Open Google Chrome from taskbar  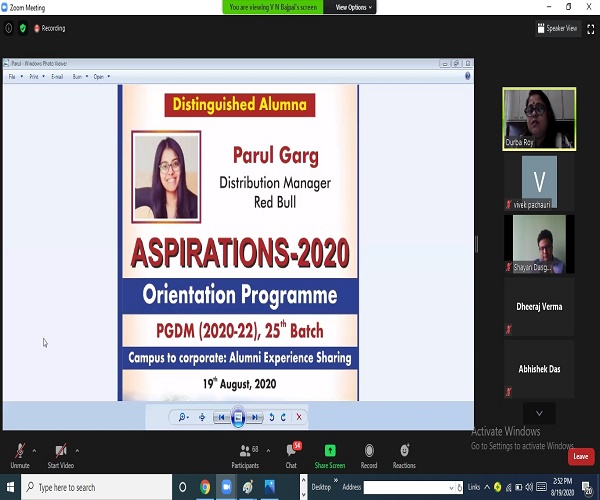205,487
